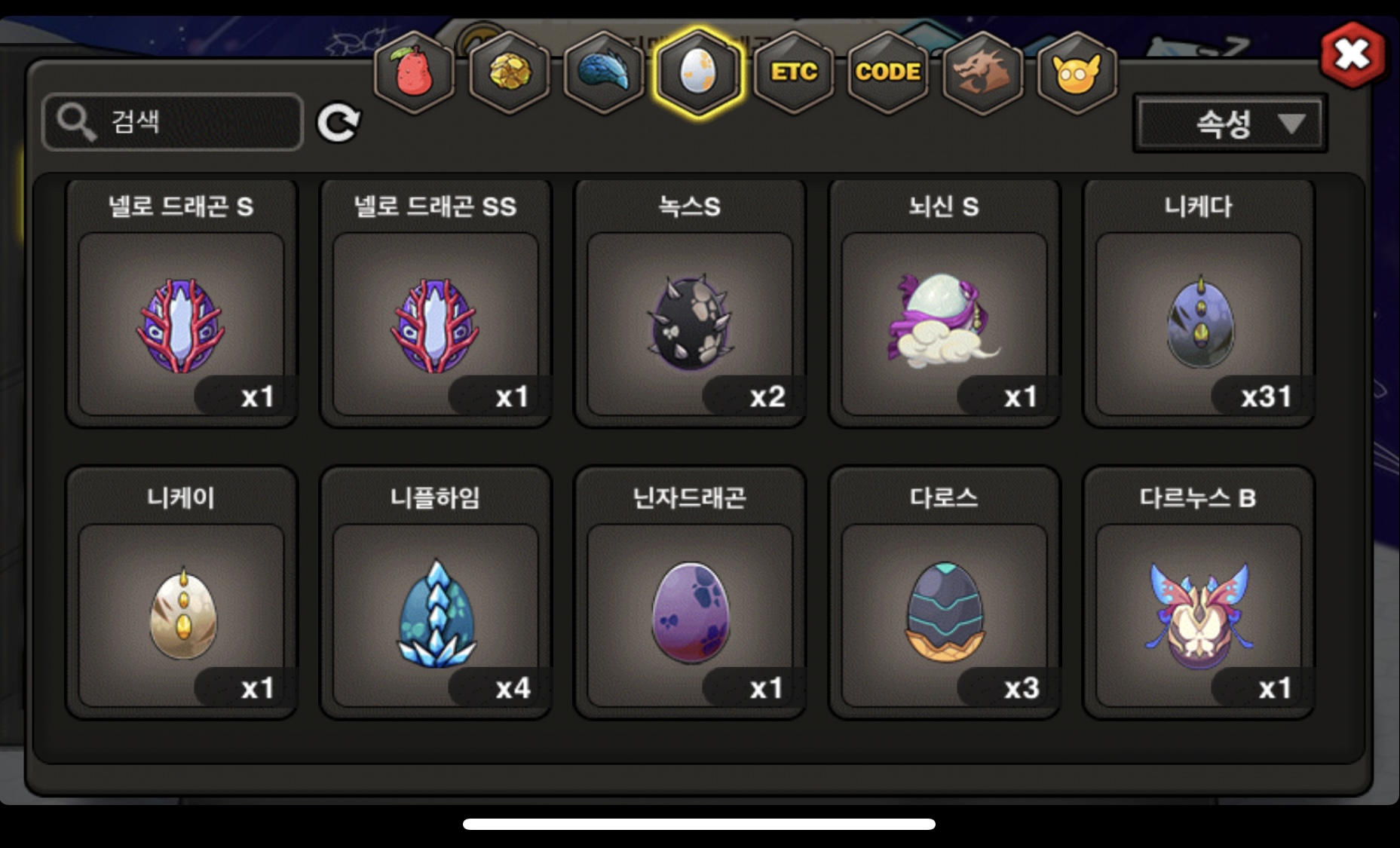Select the blue dragon scale category tab
Viewport: 1400px width, 848px height.
coord(604,72)
